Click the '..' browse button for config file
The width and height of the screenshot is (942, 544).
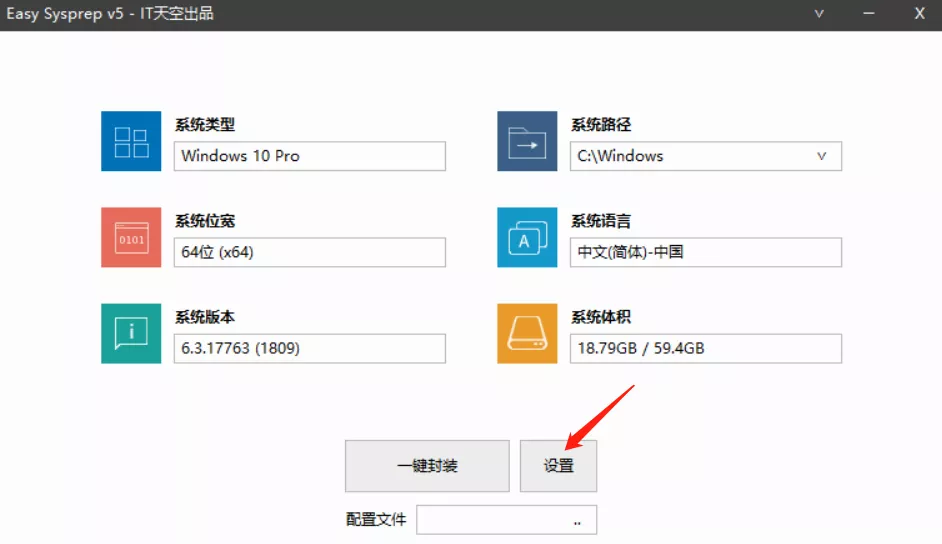coord(577,520)
